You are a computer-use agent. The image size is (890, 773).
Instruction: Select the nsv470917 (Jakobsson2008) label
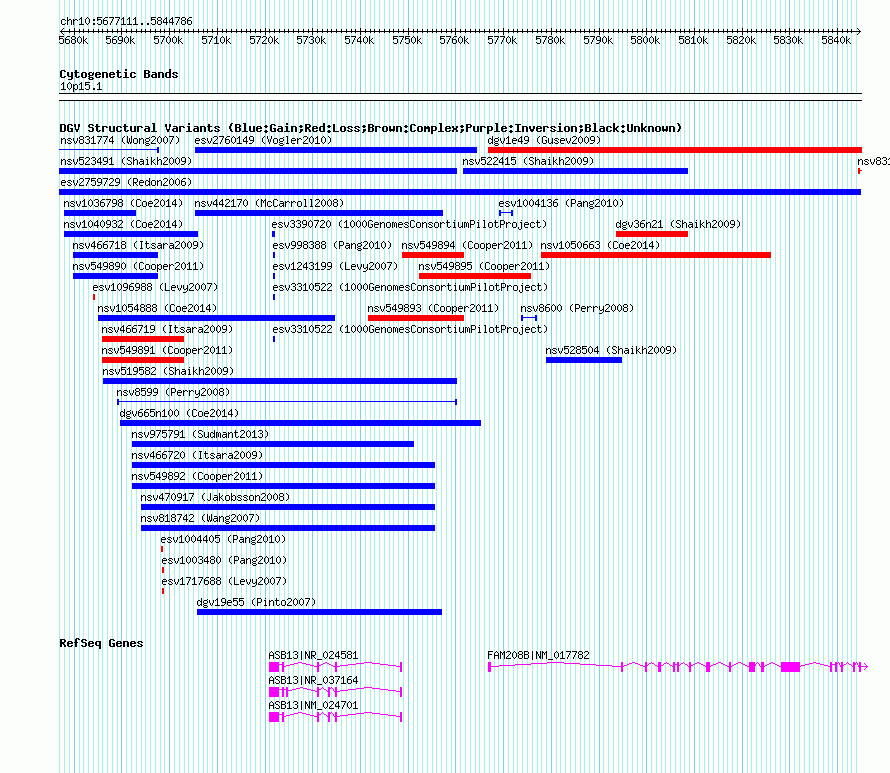[215, 497]
